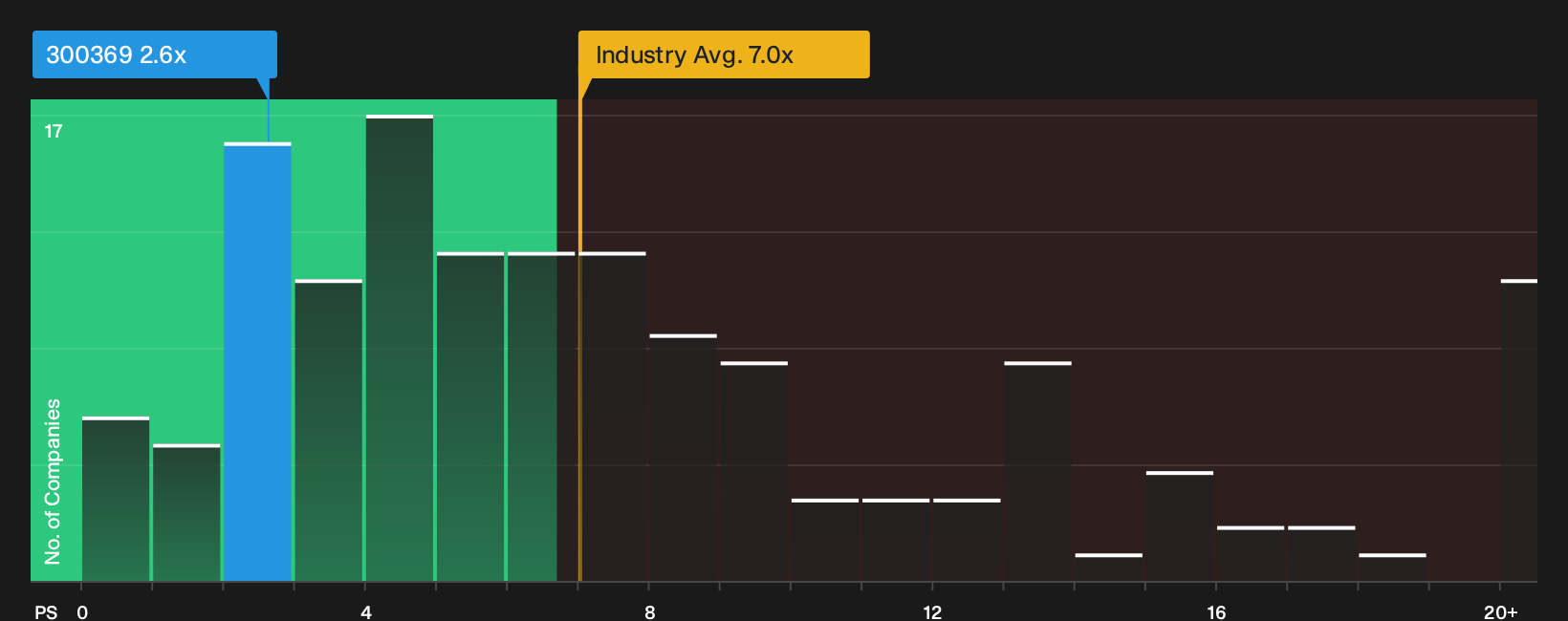Click the short bar between PS 10 and 11
Image resolution: width=1568 pixels, height=621 pixels.
pos(825,541)
